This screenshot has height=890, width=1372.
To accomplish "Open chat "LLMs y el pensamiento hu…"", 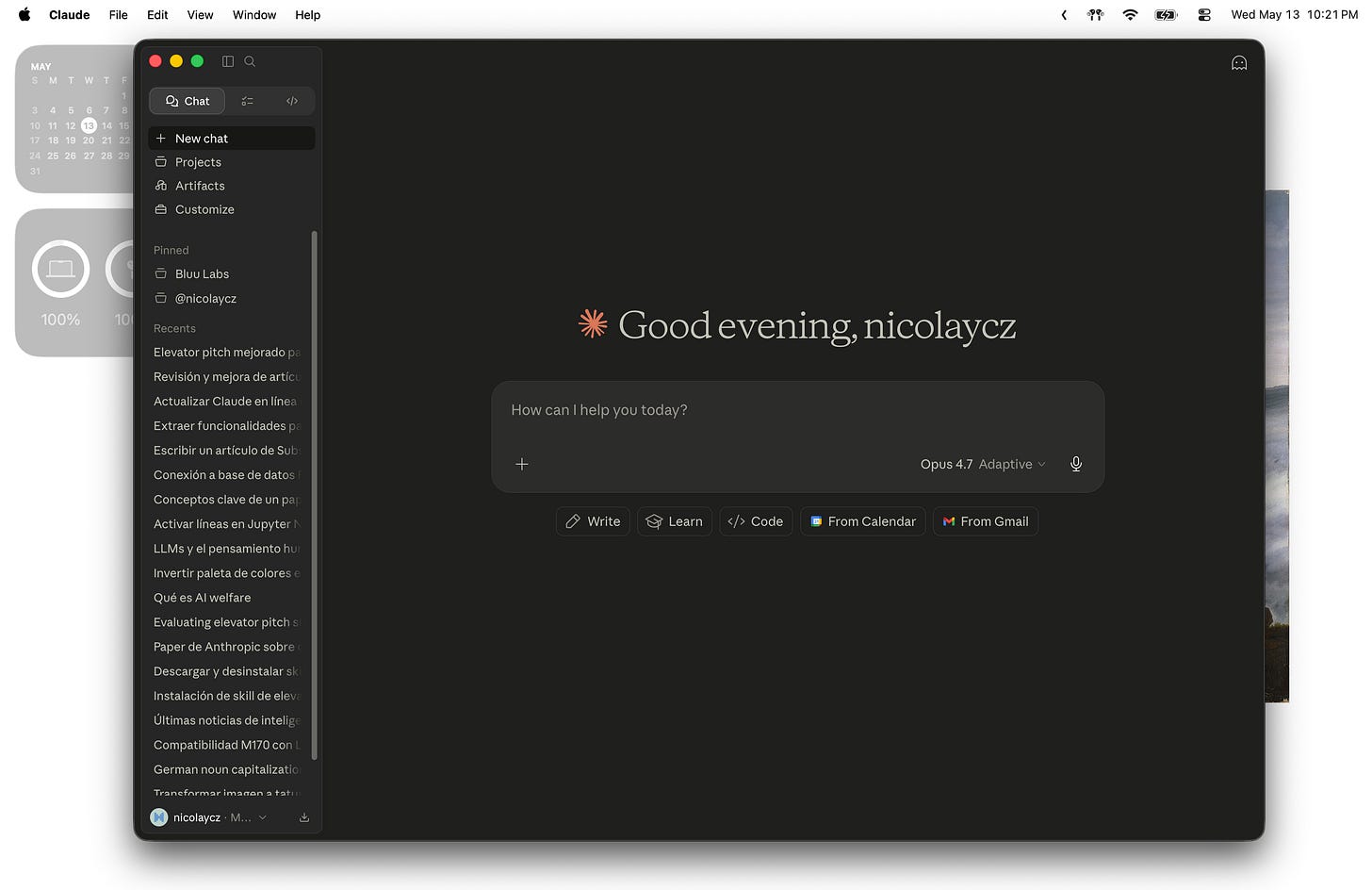I will (228, 549).
